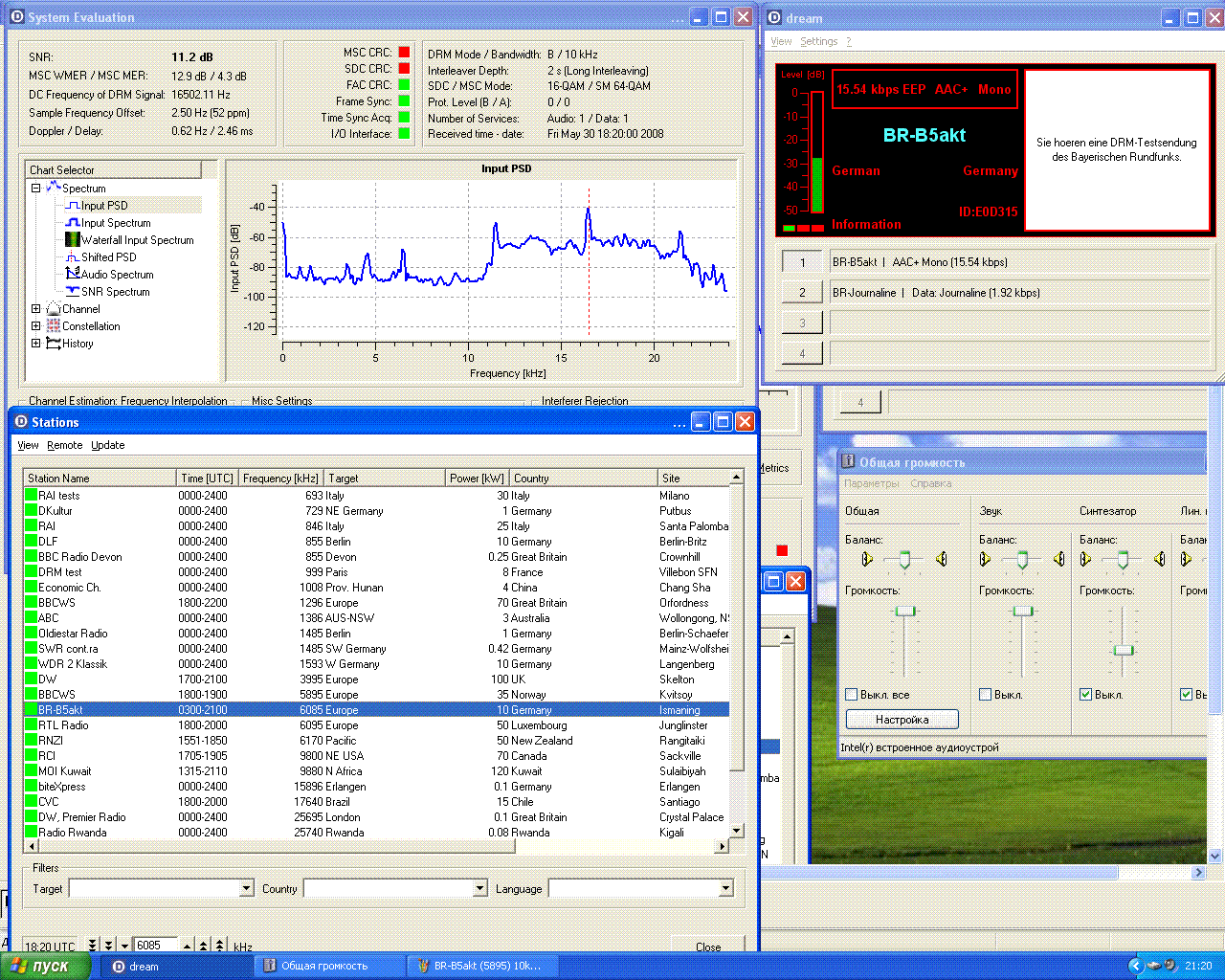Click the Constellation tree icon
1225x980 pixels.
[54, 326]
